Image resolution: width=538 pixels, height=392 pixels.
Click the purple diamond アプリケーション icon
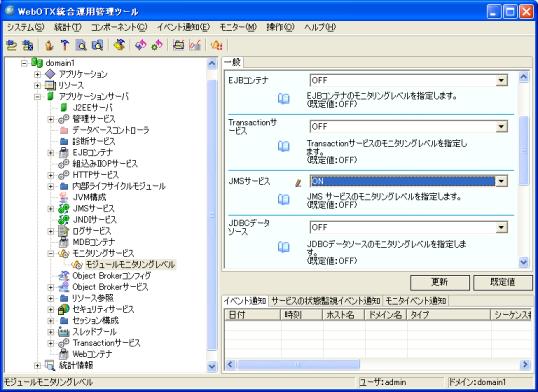[x=50, y=74]
